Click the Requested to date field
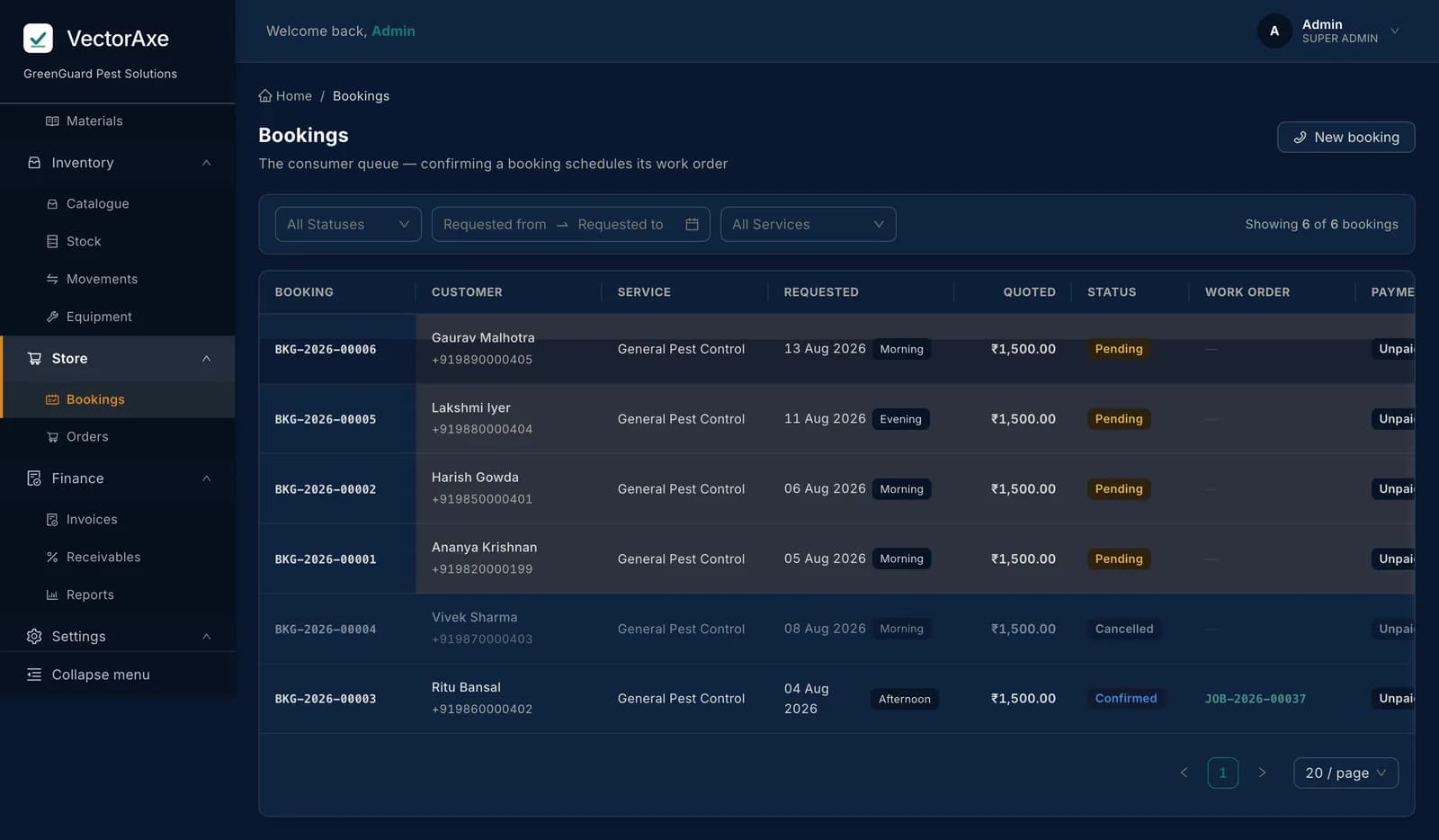1439x840 pixels. (621, 225)
